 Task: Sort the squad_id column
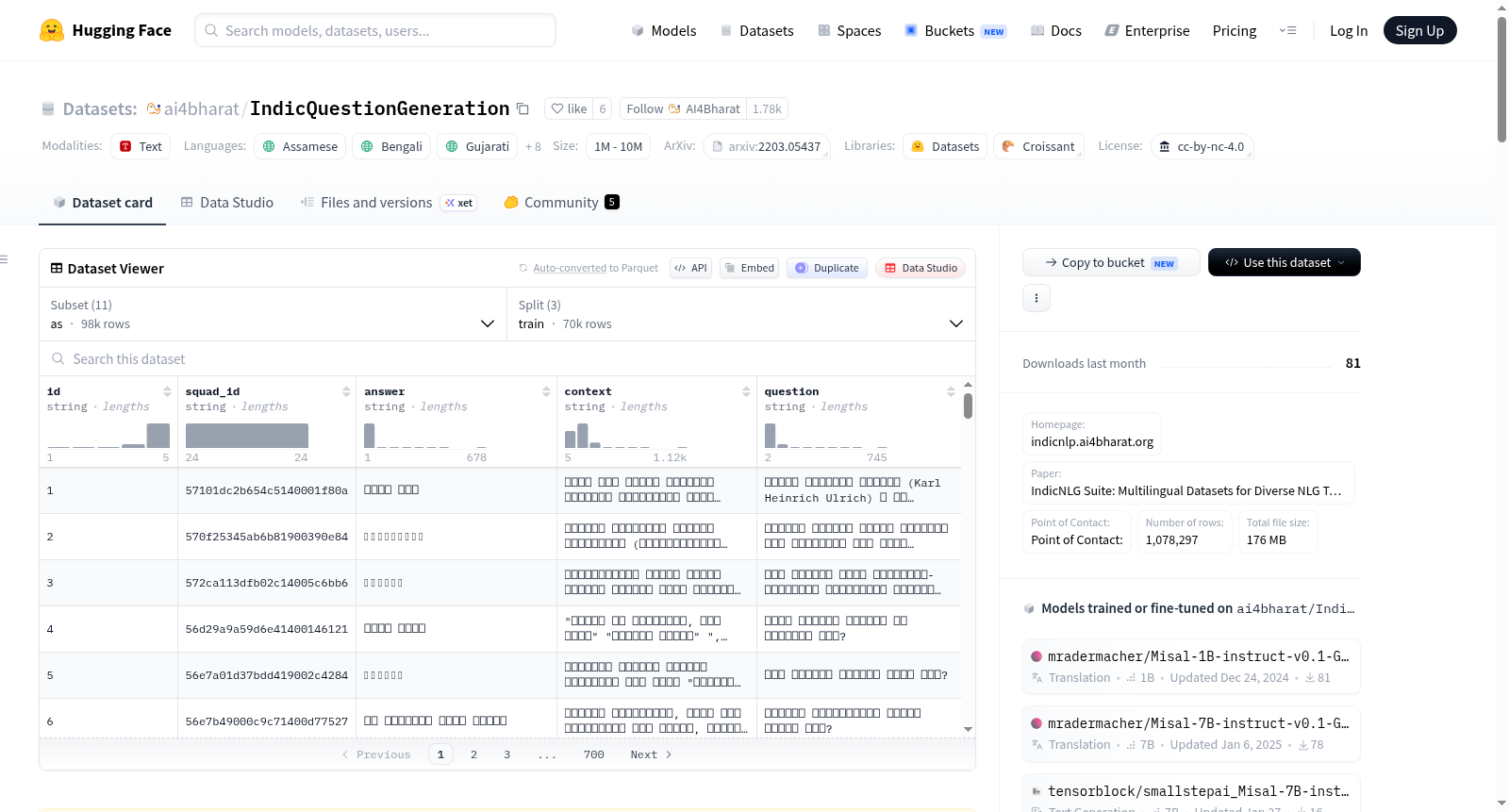(x=346, y=391)
